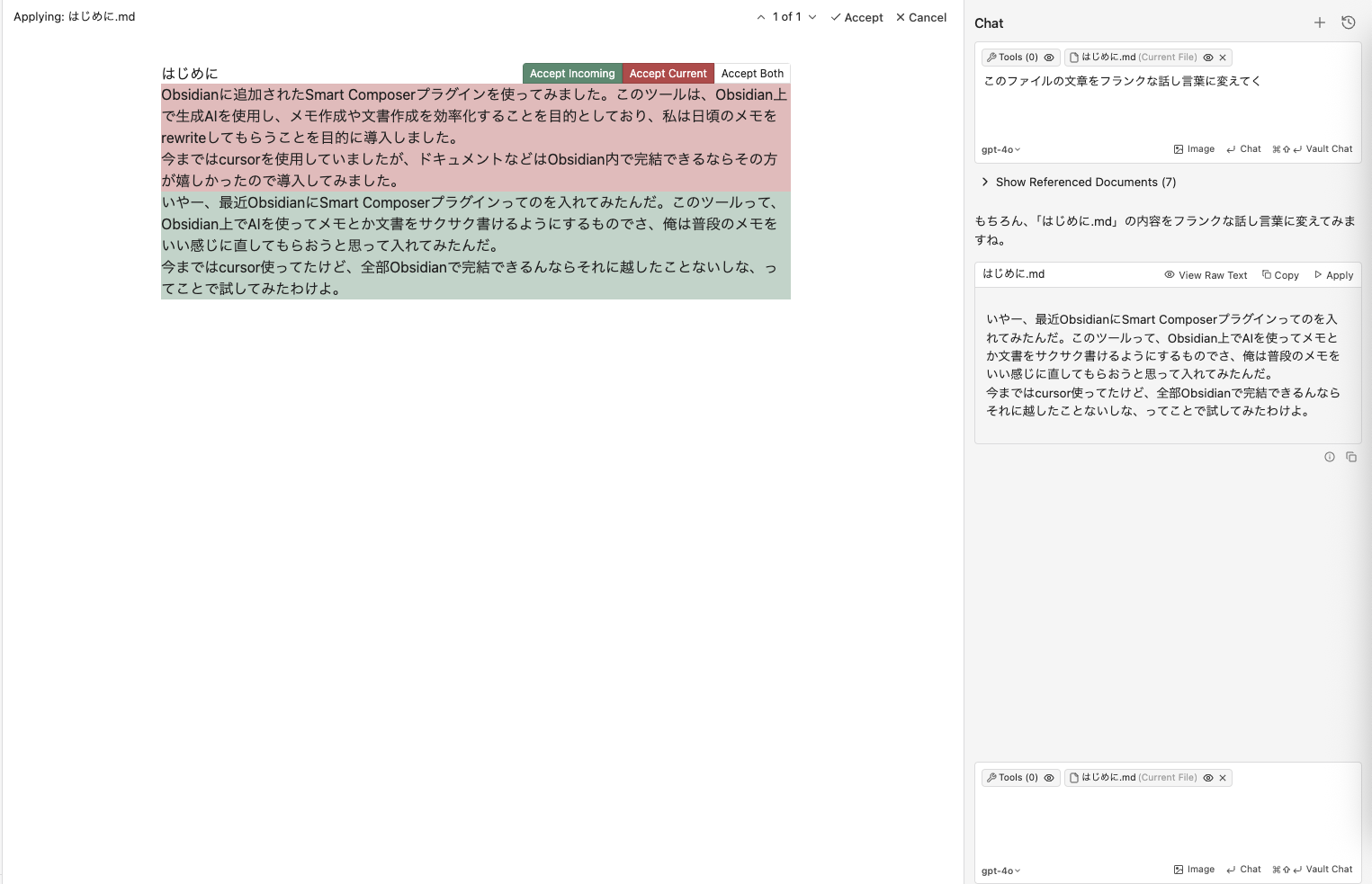
Task: Expand Show Referenced Documents (7)
Action: coord(1078,182)
